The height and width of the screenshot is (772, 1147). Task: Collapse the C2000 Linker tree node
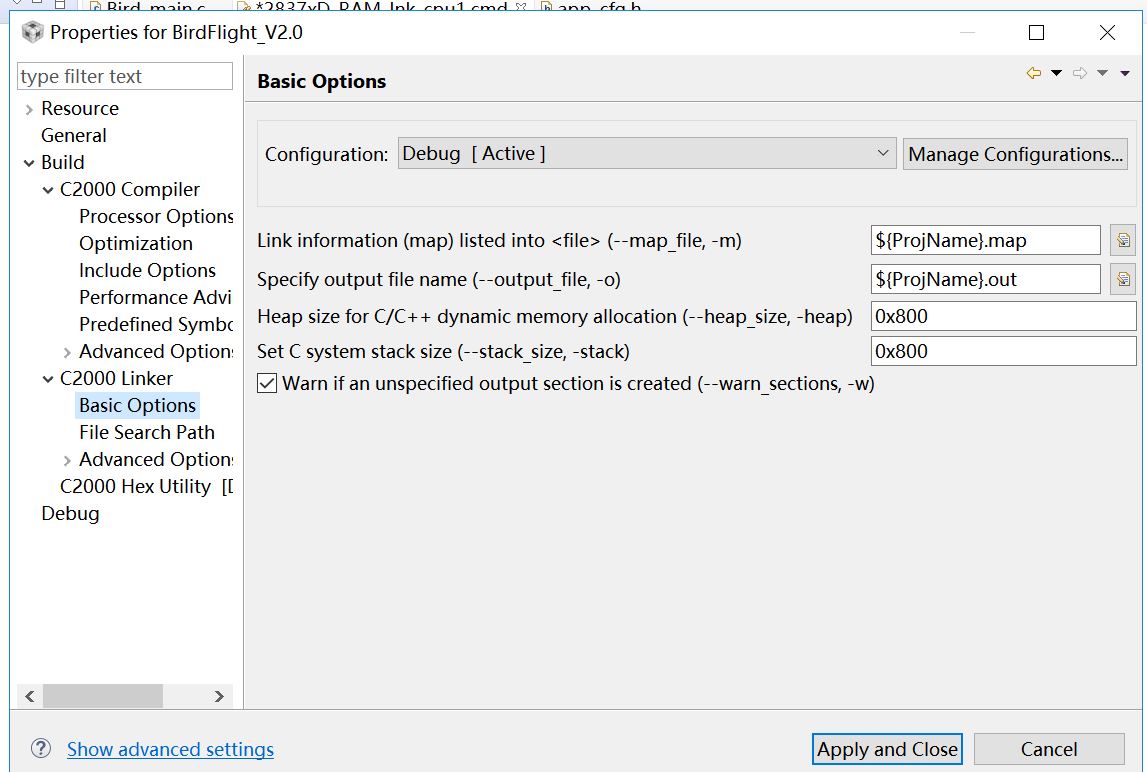[48, 378]
